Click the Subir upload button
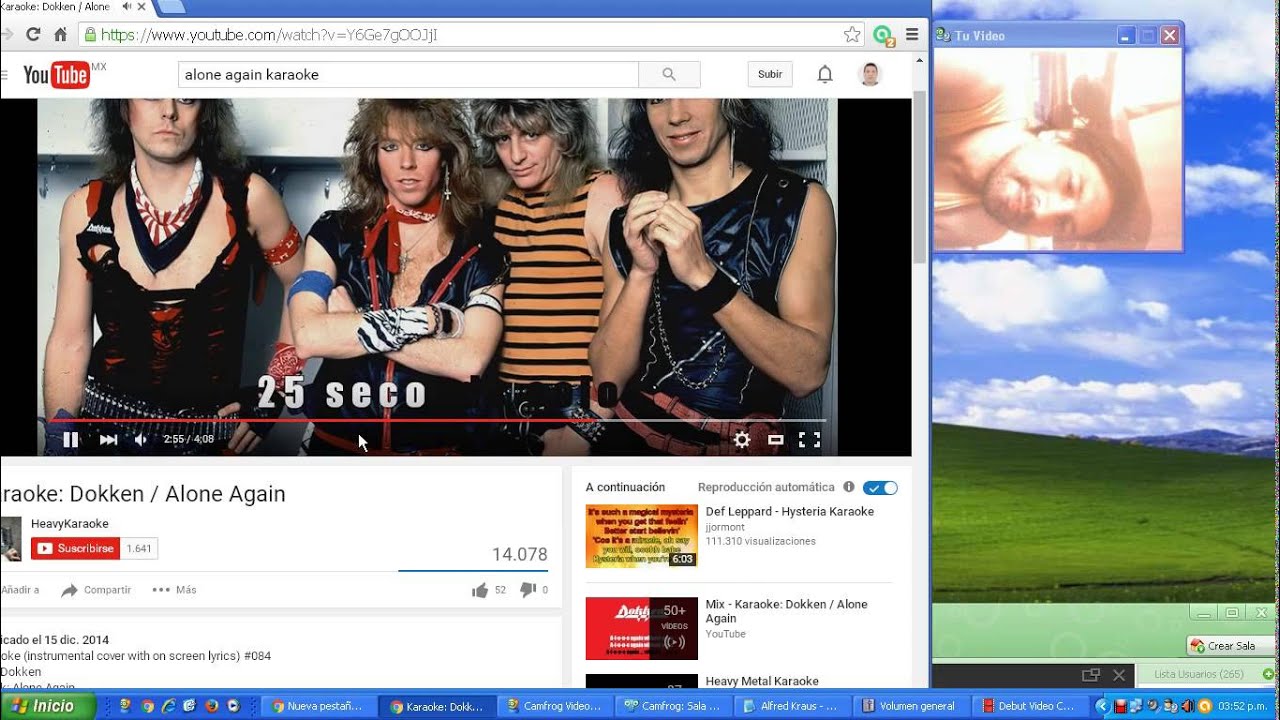The height and width of the screenshot is (720, 1280). point(770,75)
